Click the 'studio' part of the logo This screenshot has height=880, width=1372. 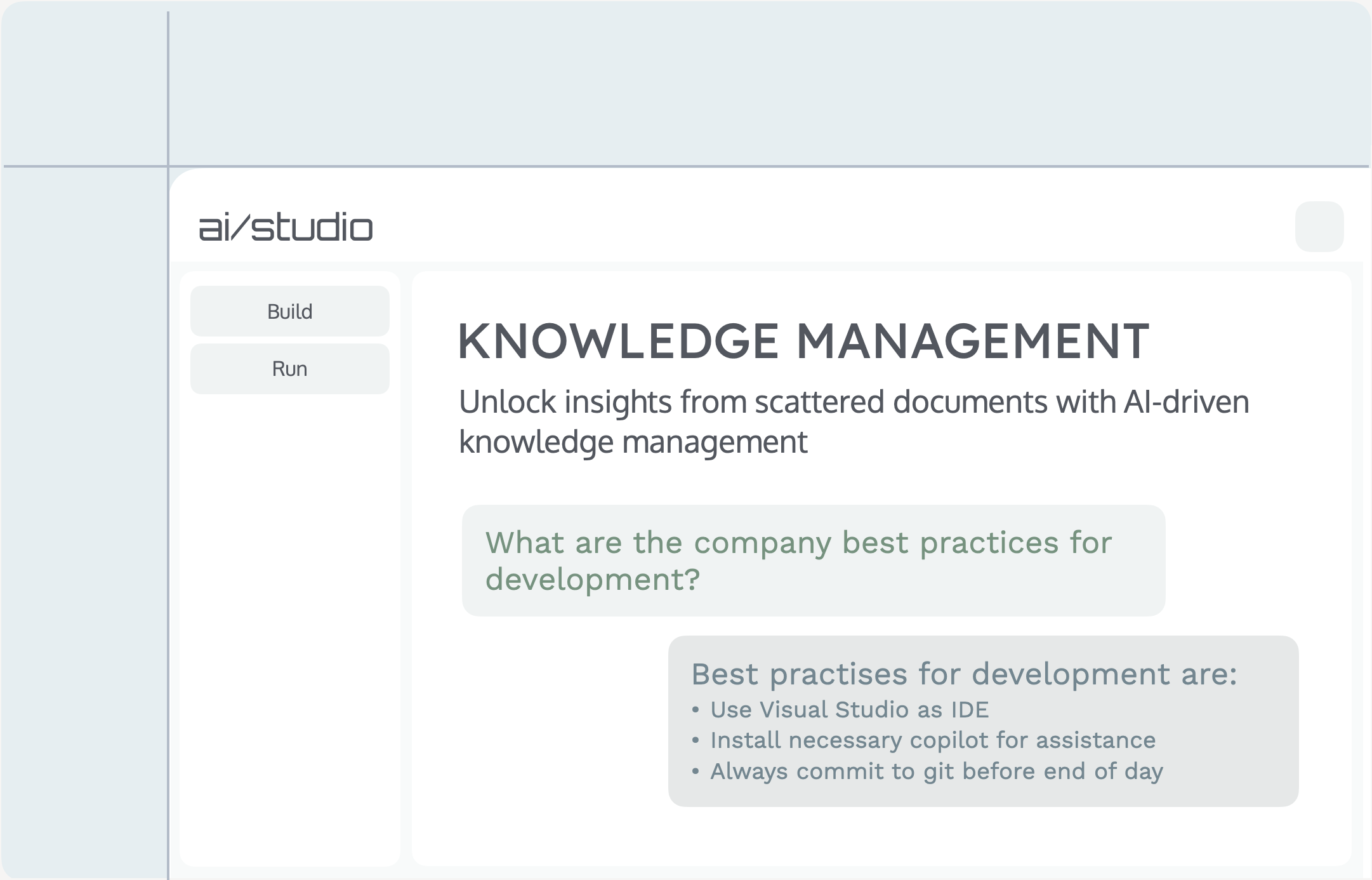312,227
